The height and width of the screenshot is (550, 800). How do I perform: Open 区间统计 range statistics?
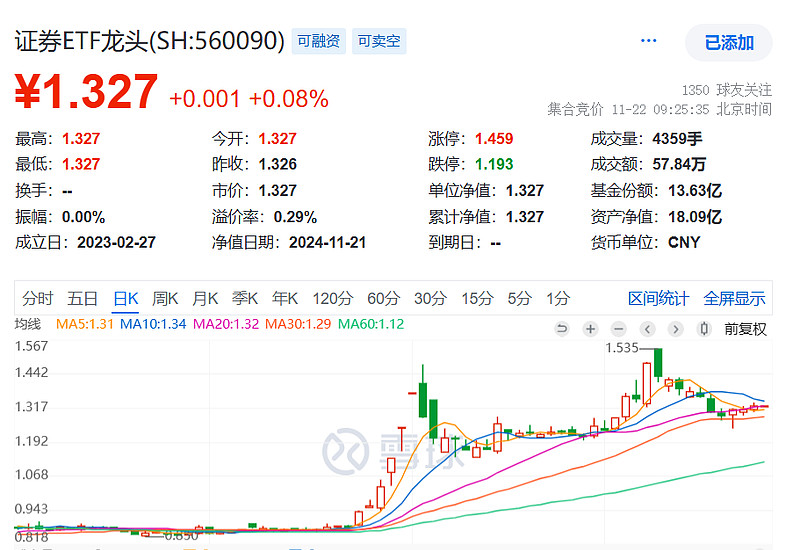pos(658,298)
